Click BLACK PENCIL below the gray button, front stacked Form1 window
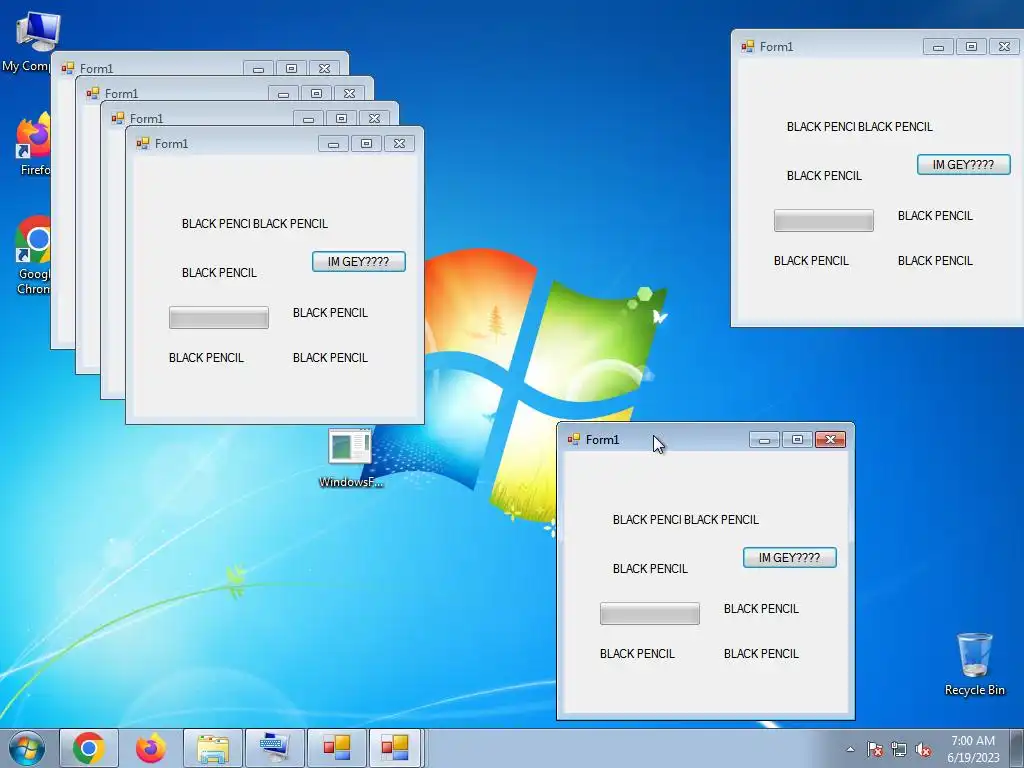The image size is (1024, 768). tap(206, 358)
